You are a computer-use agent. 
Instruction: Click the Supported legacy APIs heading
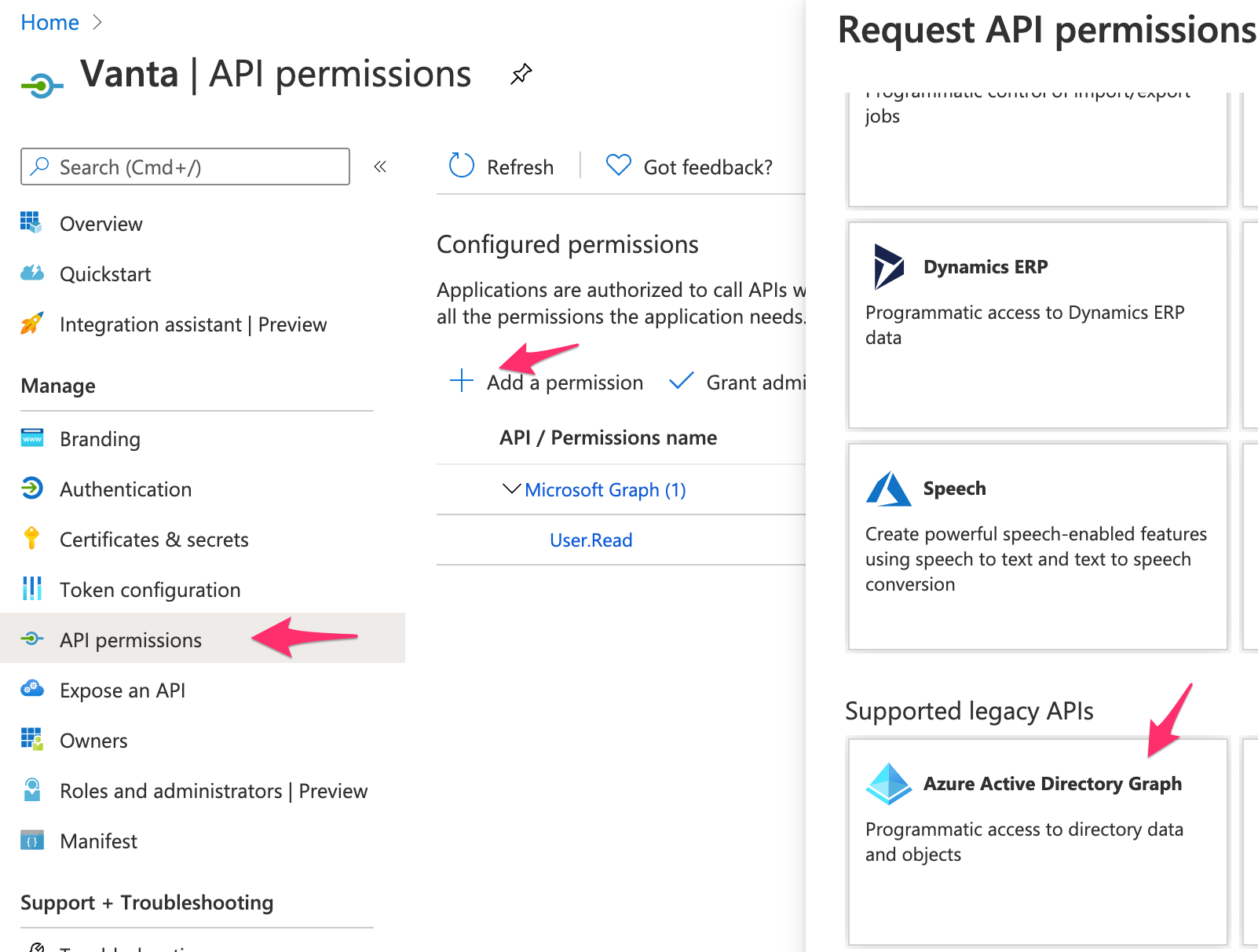point(969,711)
